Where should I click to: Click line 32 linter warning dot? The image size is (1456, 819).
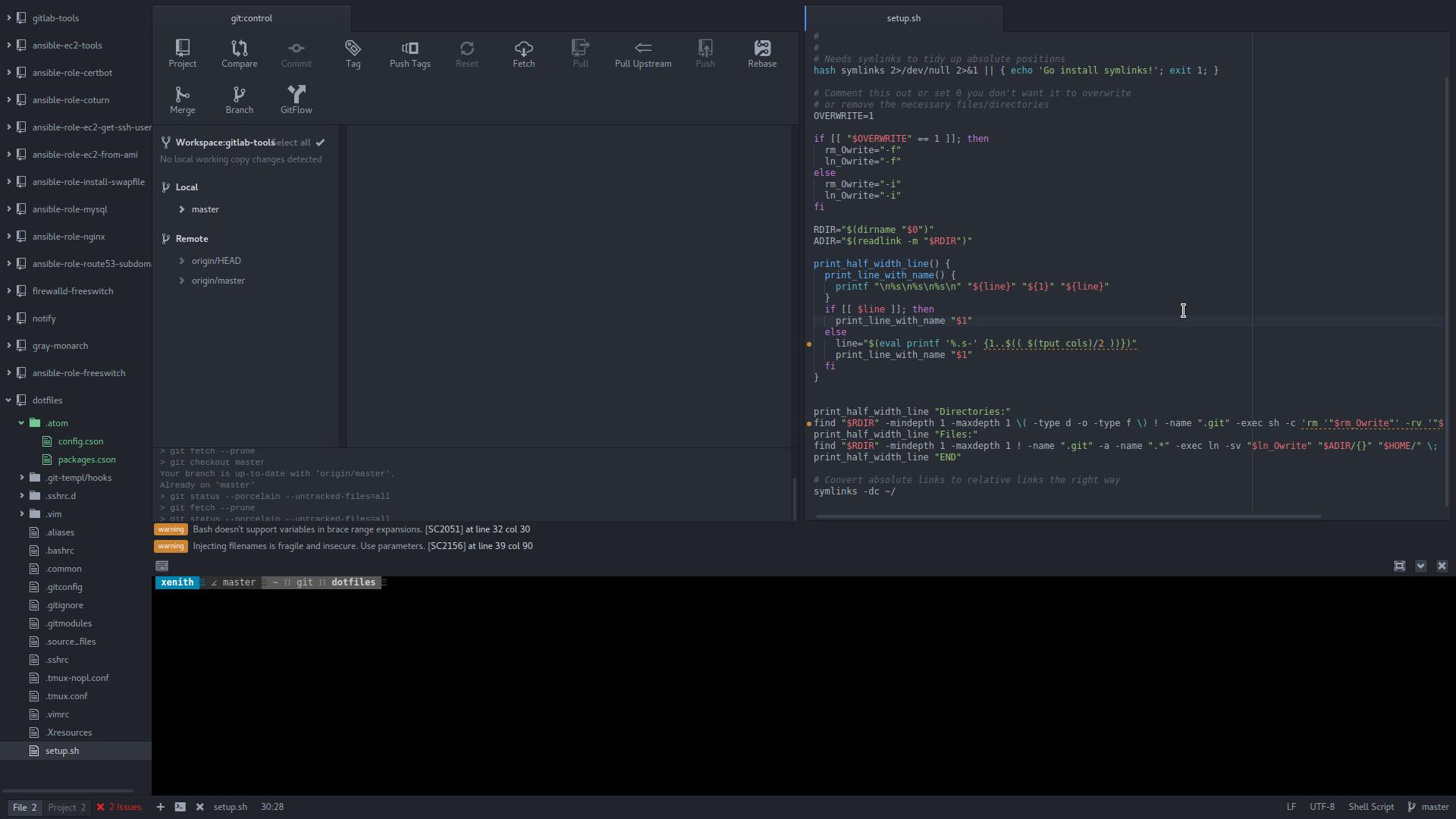pos(809,344)
